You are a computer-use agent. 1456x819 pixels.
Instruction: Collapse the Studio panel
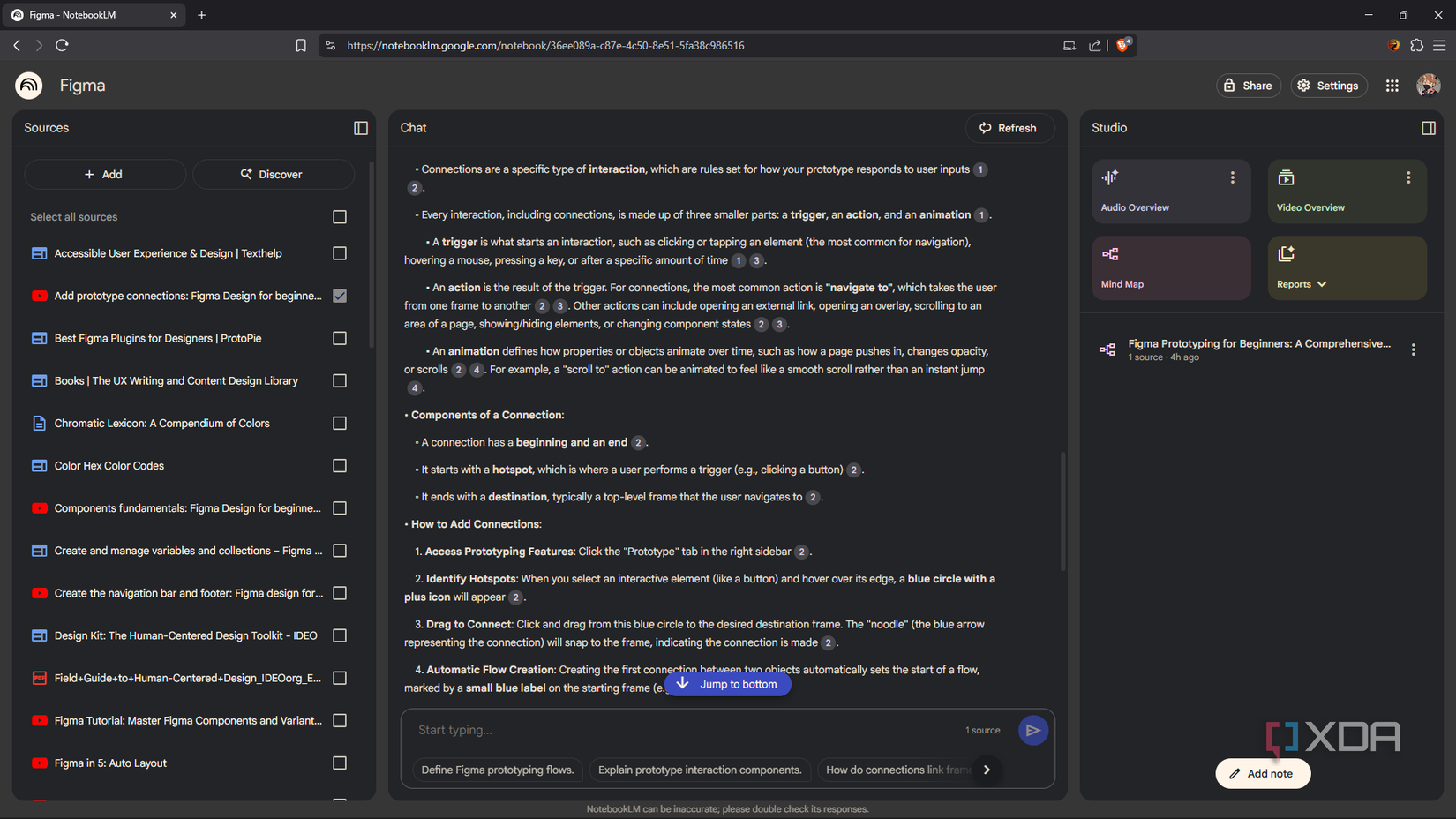point(1429,128)
